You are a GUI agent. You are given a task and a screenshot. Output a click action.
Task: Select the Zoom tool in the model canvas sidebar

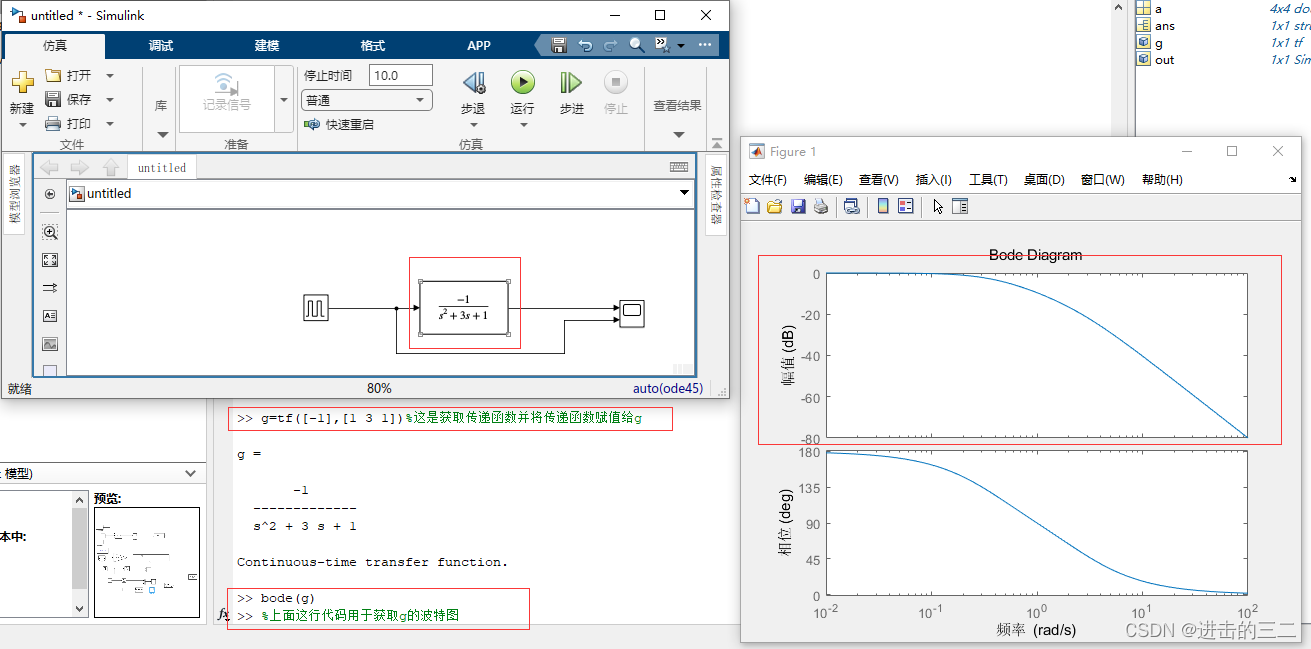tap(50, 231)
